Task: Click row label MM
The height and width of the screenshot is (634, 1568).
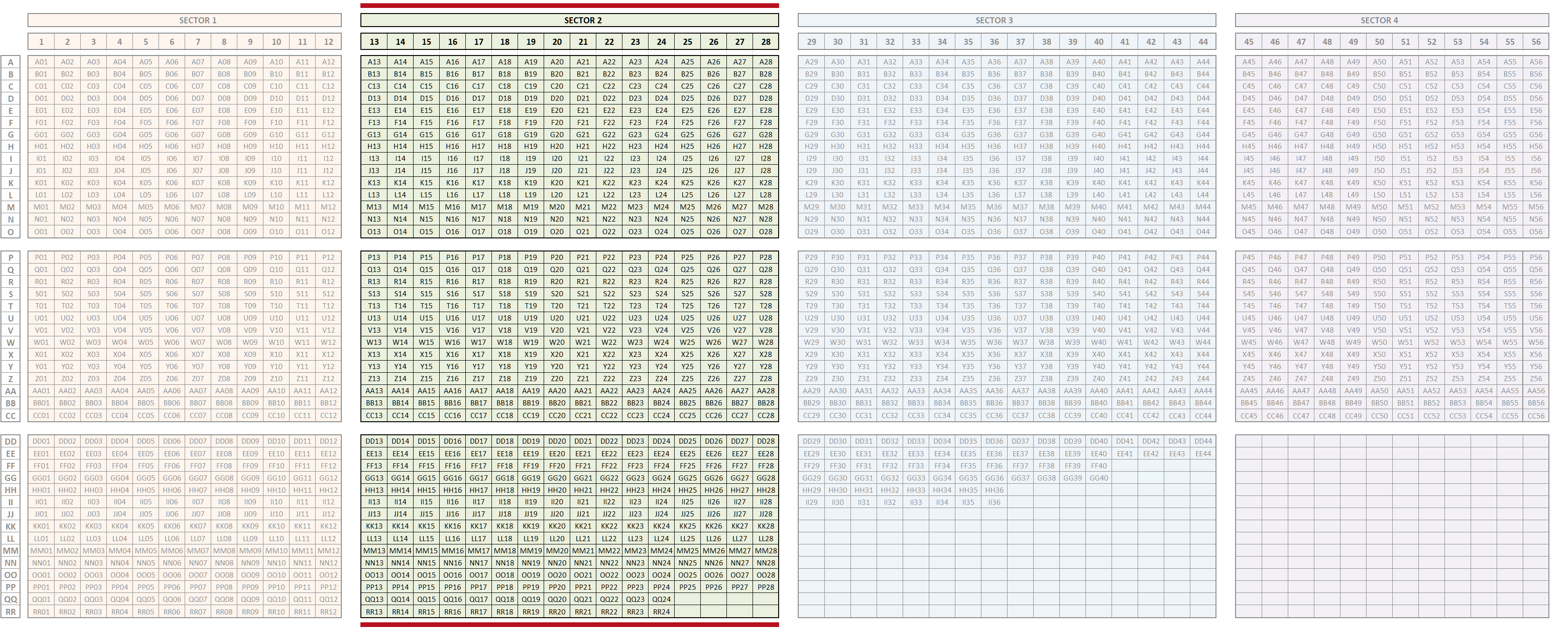Action: [x=10, y=550]
